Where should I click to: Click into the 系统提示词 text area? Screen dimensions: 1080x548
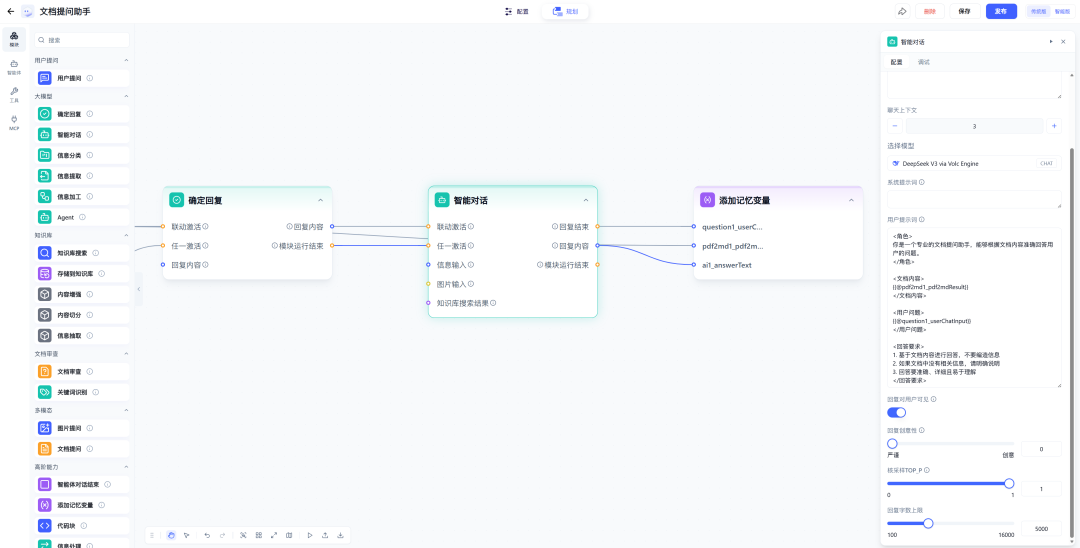coord(974,200)
